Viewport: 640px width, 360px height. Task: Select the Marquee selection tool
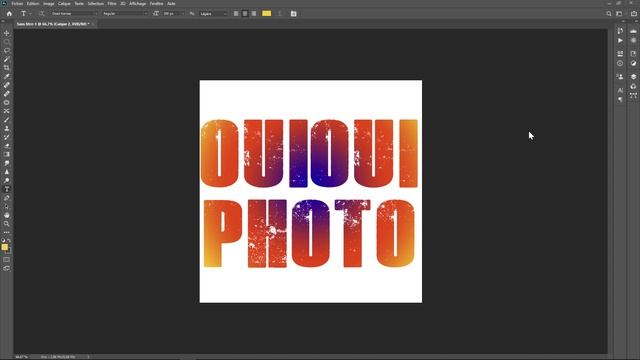coord(7,42)
